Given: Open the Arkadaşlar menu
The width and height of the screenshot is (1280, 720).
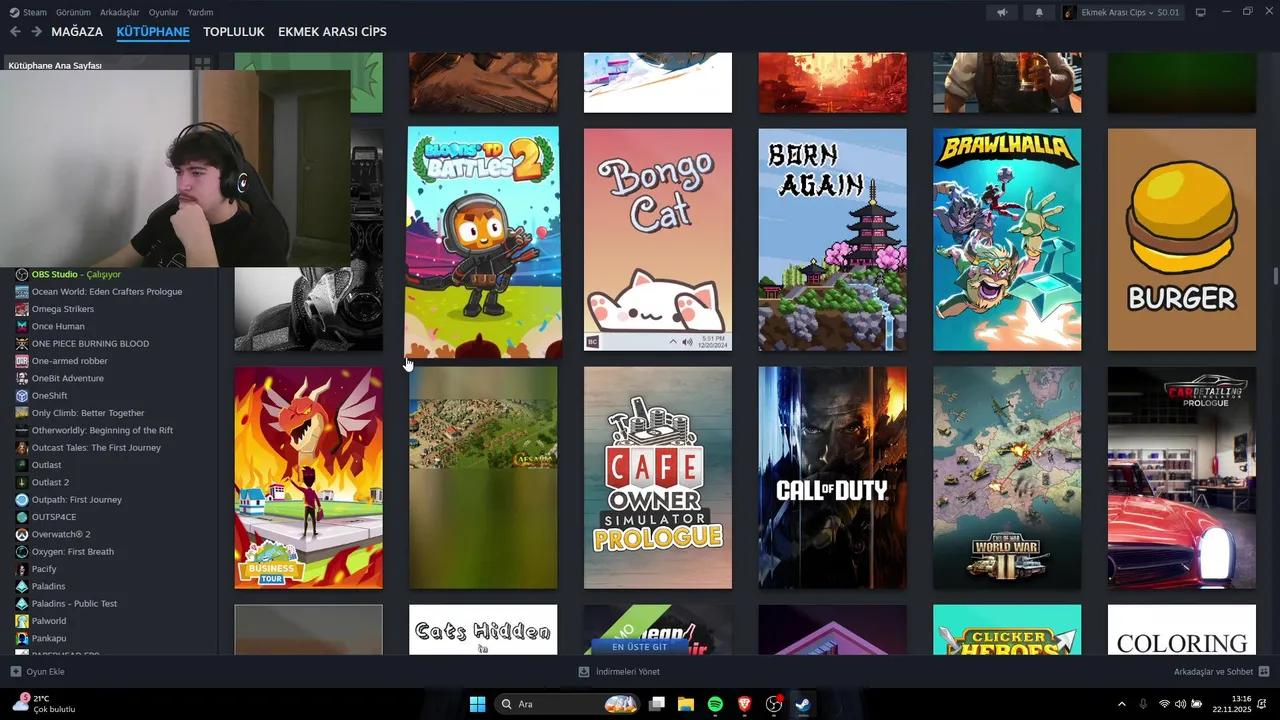Looking at the screenshot, I should click(x=120, y=12).
